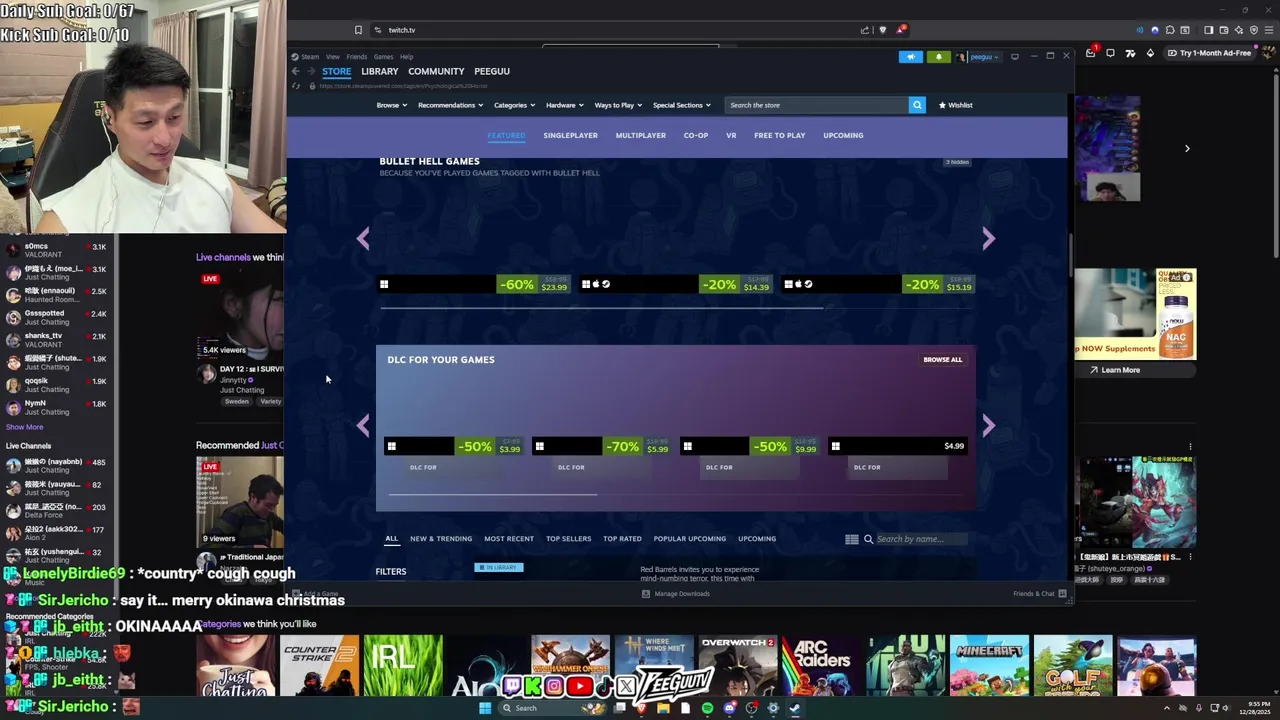
Task: Select the MULTIPLAYER tag tab
Action: 640,135
